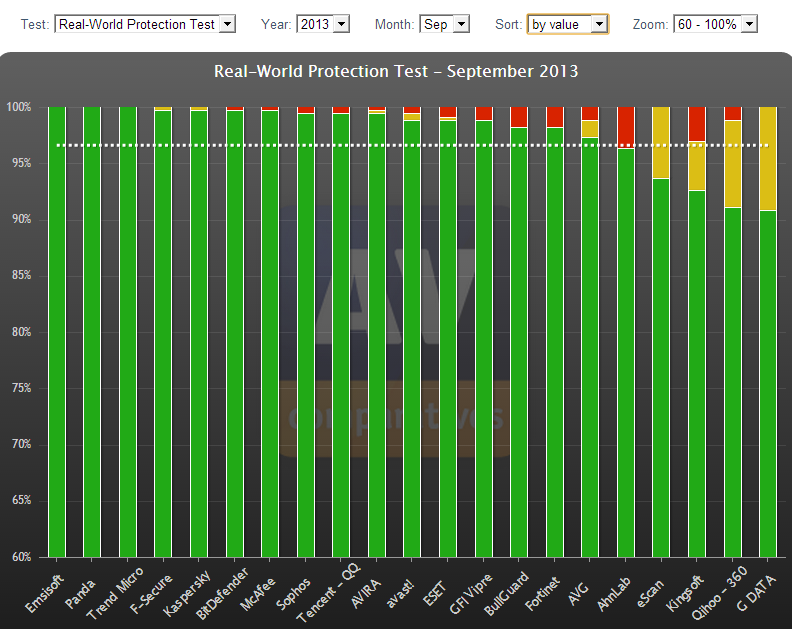Click the Tencent - QQ axis label
Viewport: 792px width, 629px height.
tap(328, 593)
